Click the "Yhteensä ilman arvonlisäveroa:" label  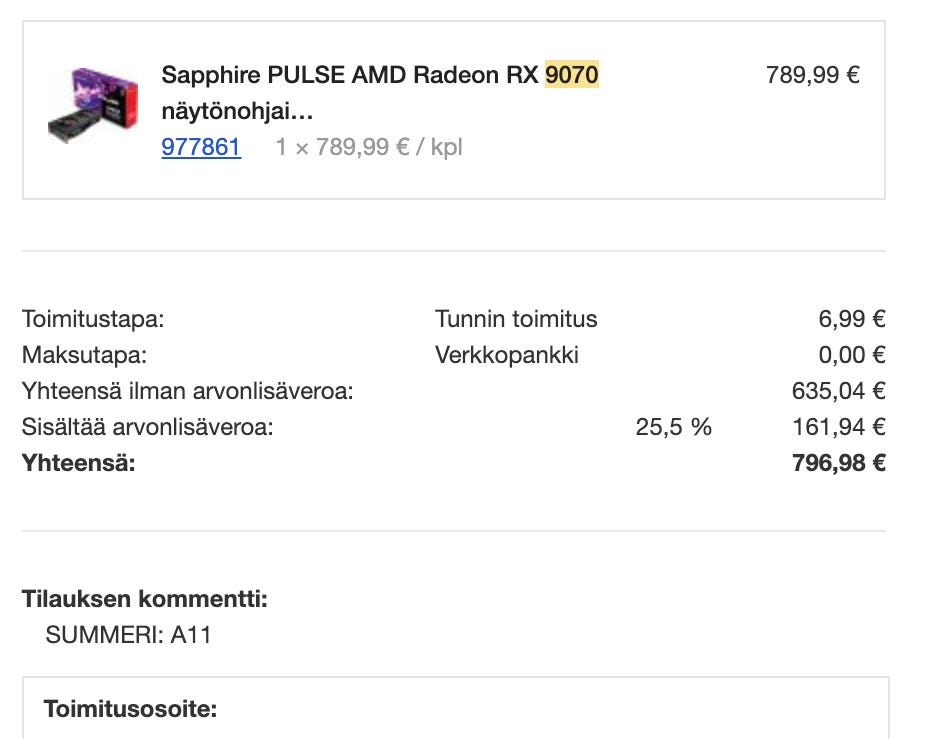coord(187,391)
